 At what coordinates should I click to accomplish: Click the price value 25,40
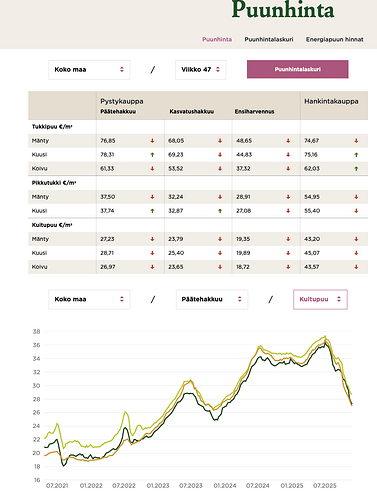tap(176, 253)
